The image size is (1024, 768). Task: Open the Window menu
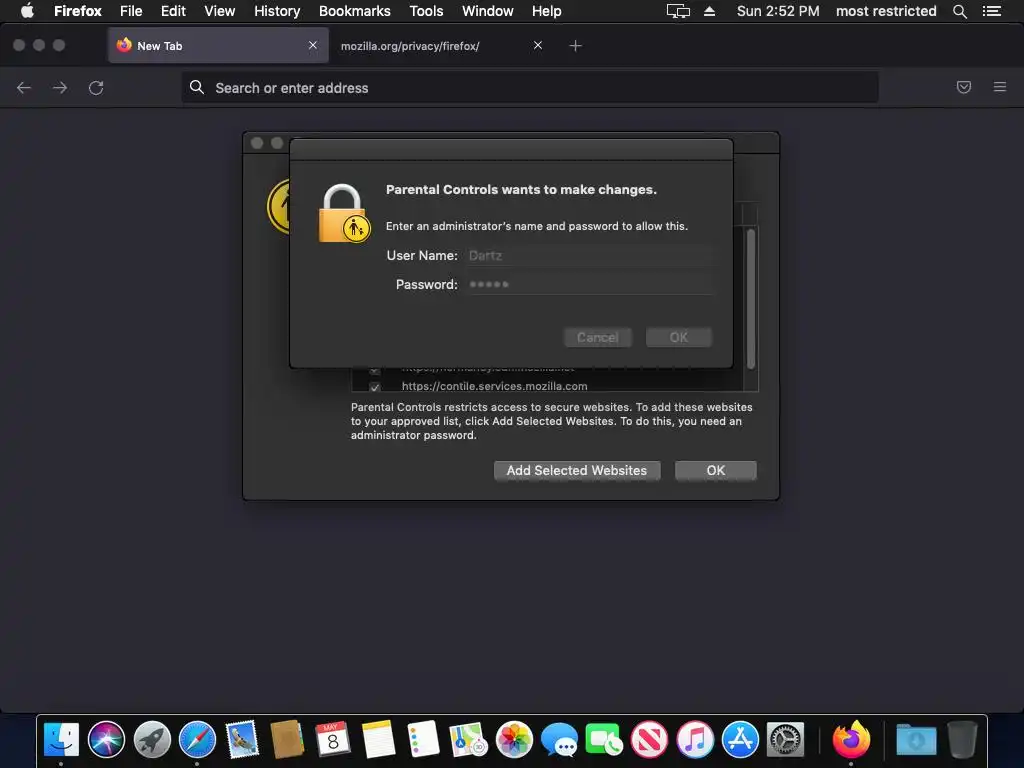[x=488, y=11]
